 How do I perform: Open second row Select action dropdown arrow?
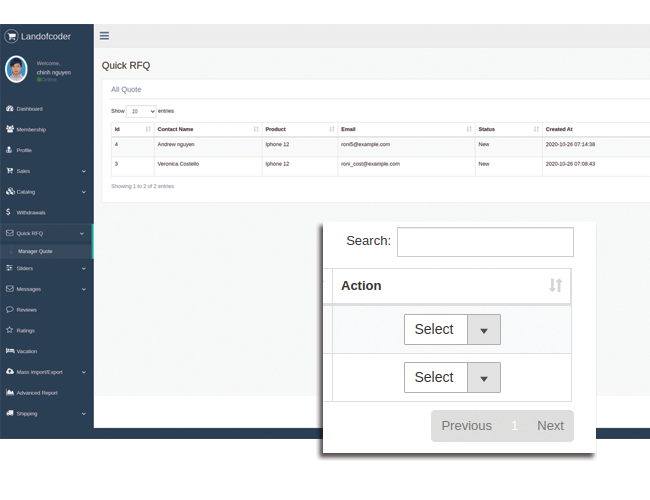click(x=484, y=378)
